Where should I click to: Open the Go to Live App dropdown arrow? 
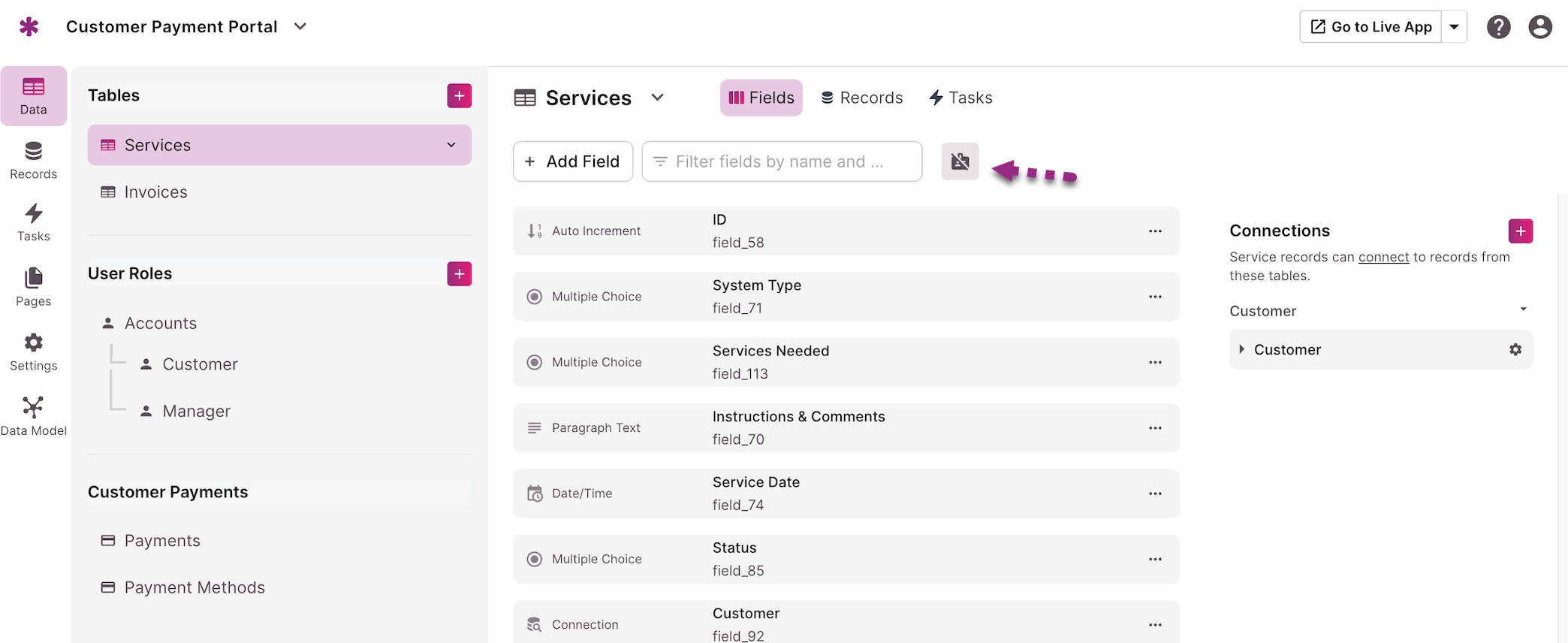click(1454, 27)
